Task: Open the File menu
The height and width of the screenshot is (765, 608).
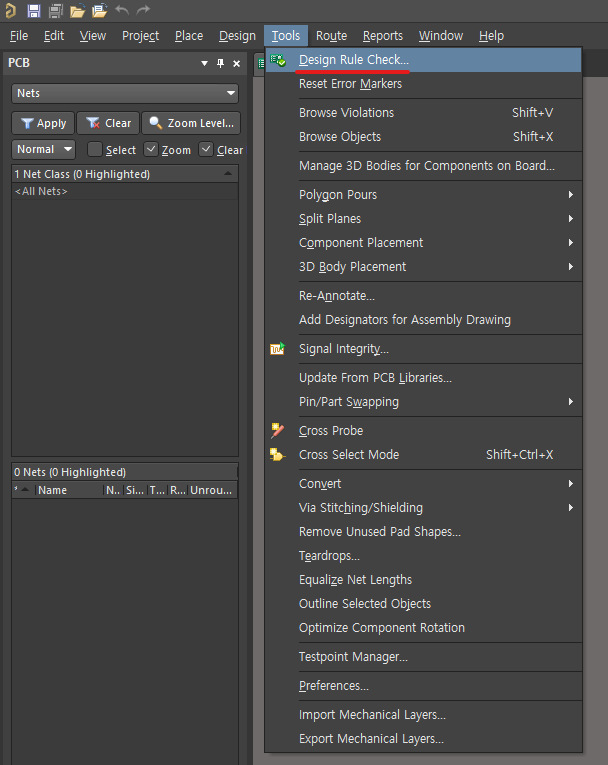Action: [19, 36]
